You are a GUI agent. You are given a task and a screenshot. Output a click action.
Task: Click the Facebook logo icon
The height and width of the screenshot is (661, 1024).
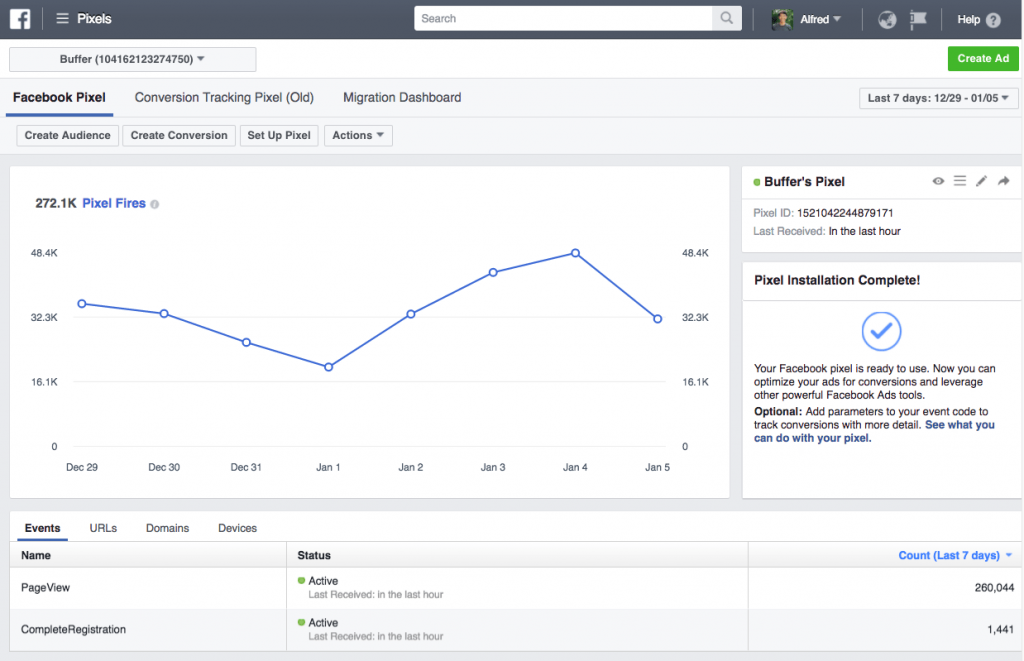coord(21,19)
